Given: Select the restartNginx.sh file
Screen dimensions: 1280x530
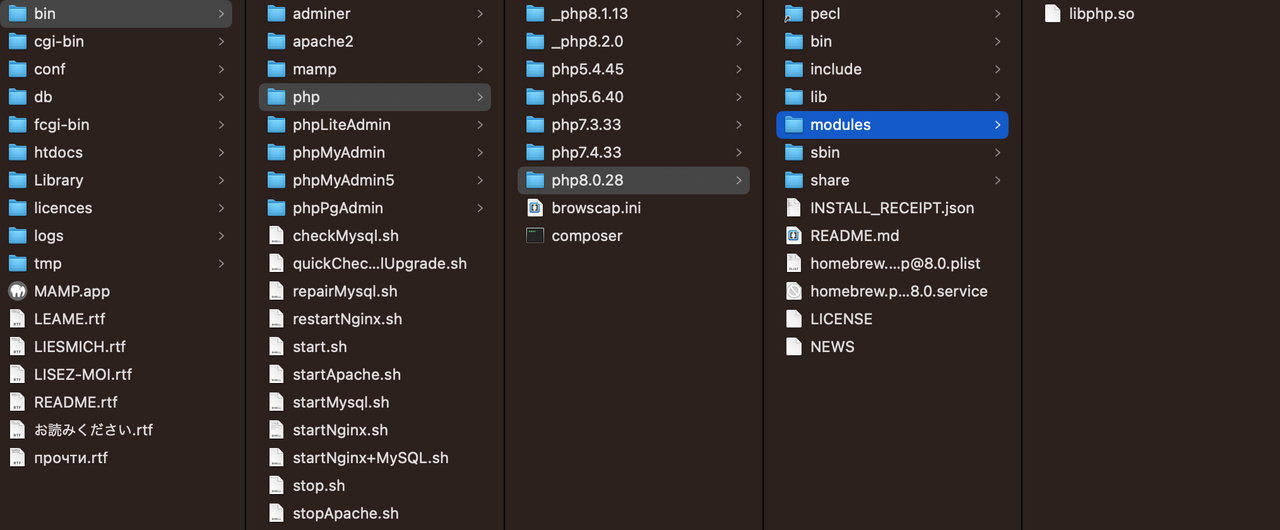Looking at the screenshot, I should [x=346, y=319].
